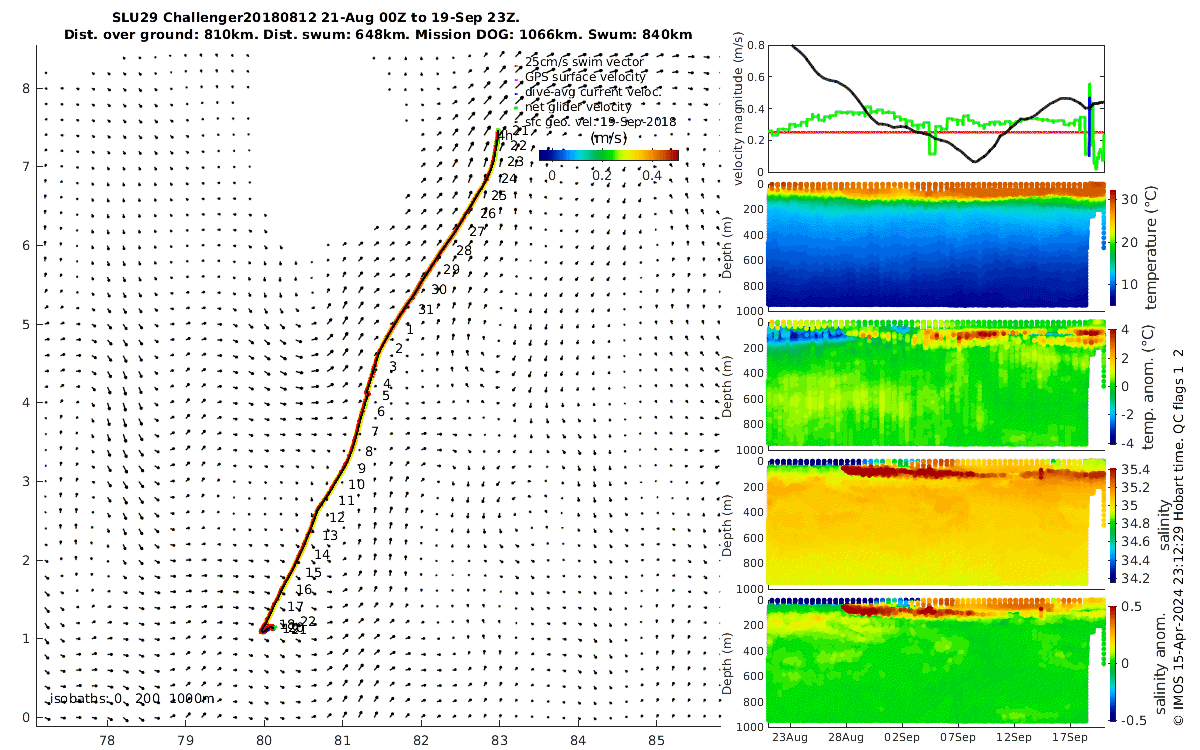Click the salinity anomaly colorbar
The width and height of the screenshot is (1200, 750).
1114,661
